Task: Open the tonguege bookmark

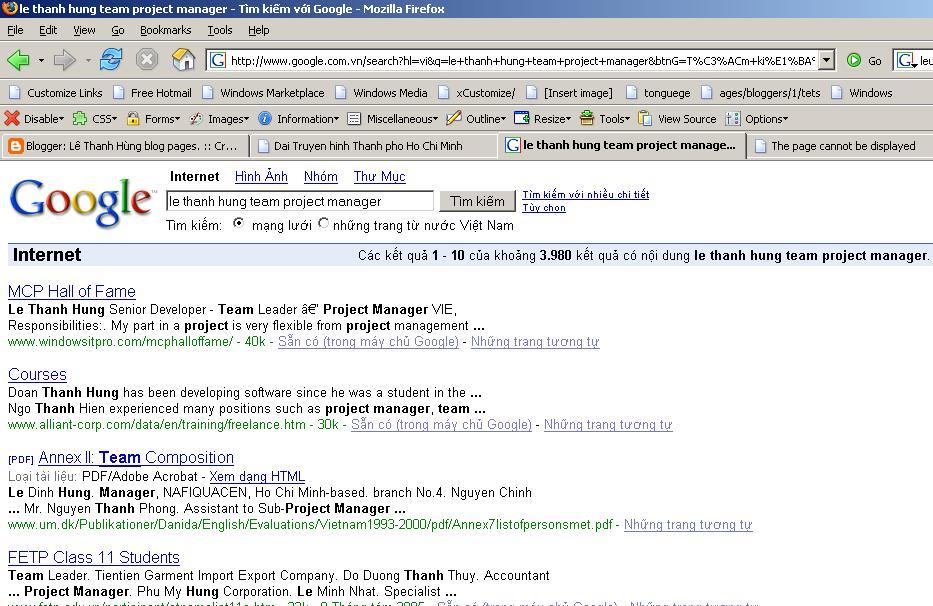Action: point(659,93)
